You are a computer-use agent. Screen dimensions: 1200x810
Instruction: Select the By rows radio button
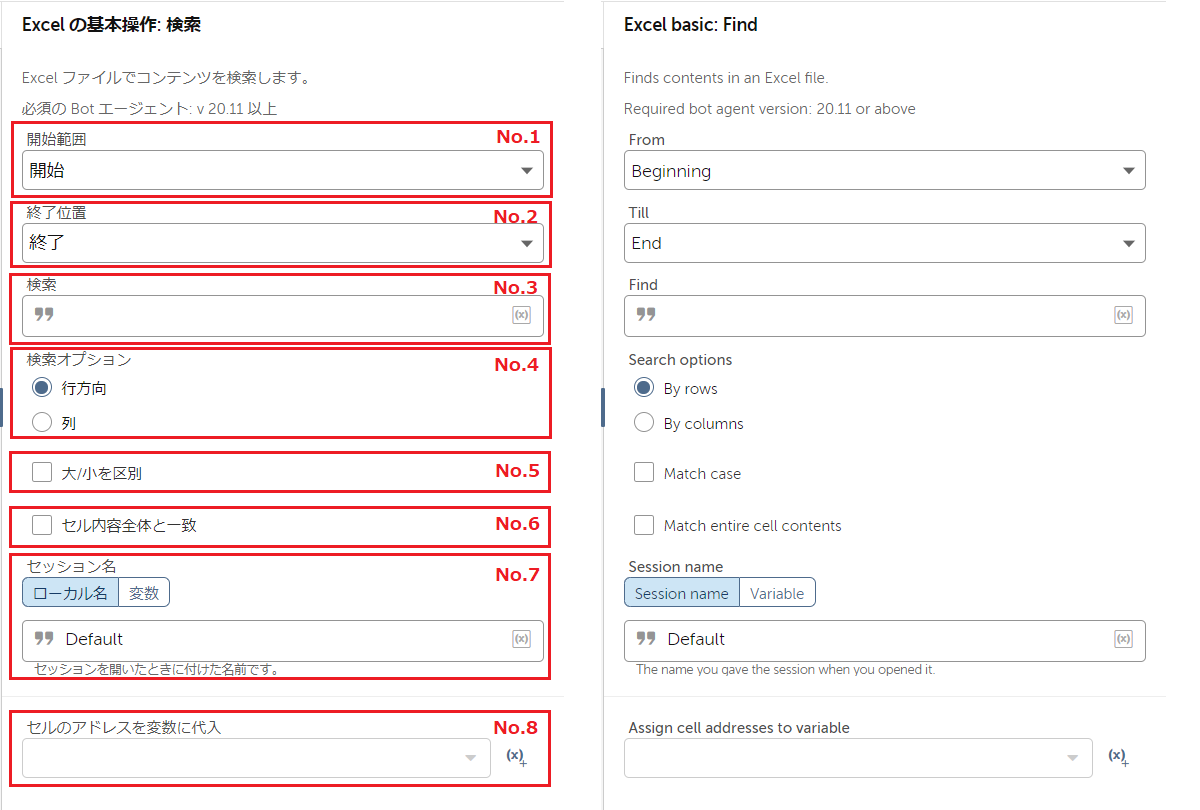pyautogui.click(x=644, y=388)
